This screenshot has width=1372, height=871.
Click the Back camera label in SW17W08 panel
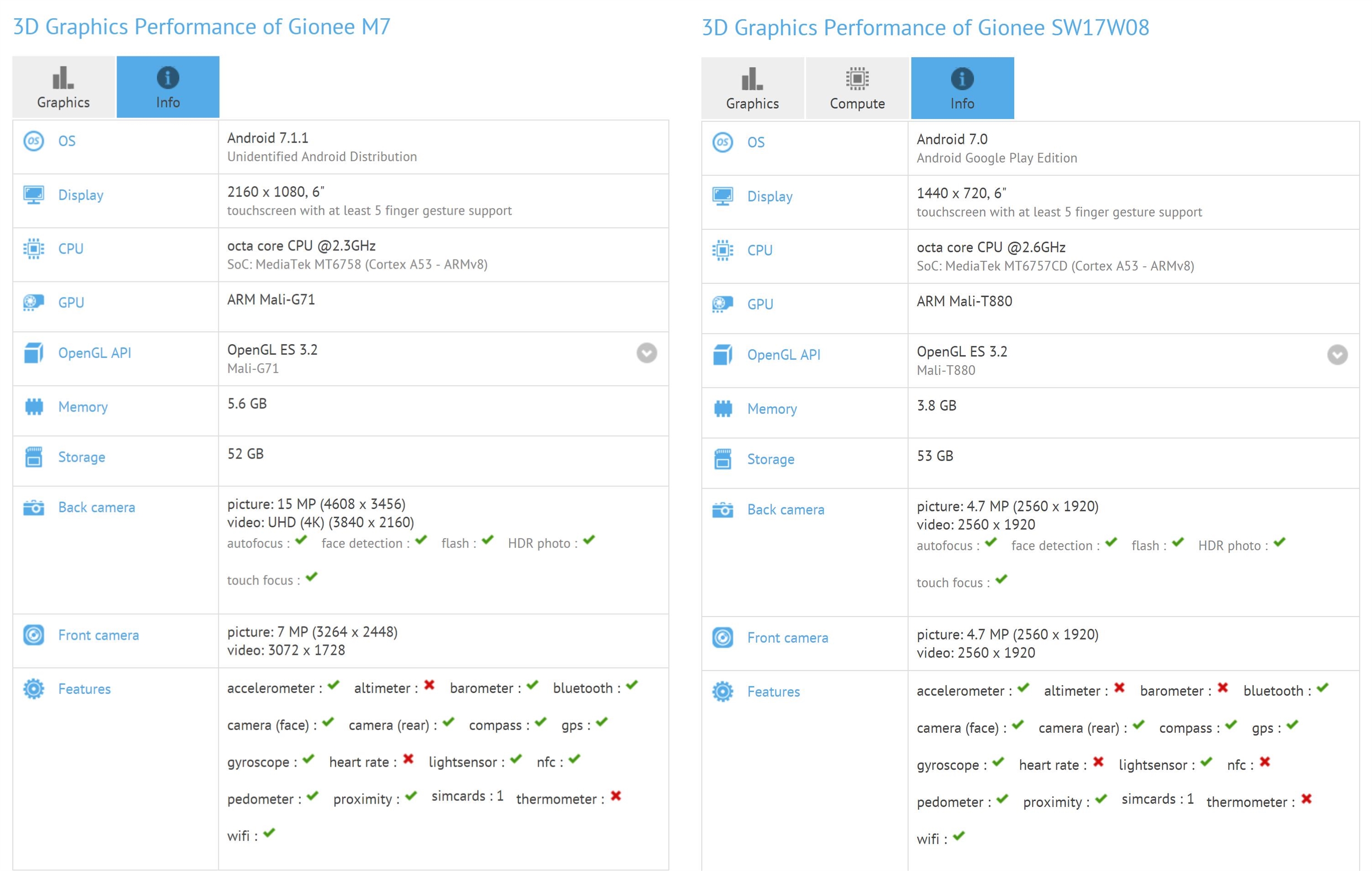(786, 509)
